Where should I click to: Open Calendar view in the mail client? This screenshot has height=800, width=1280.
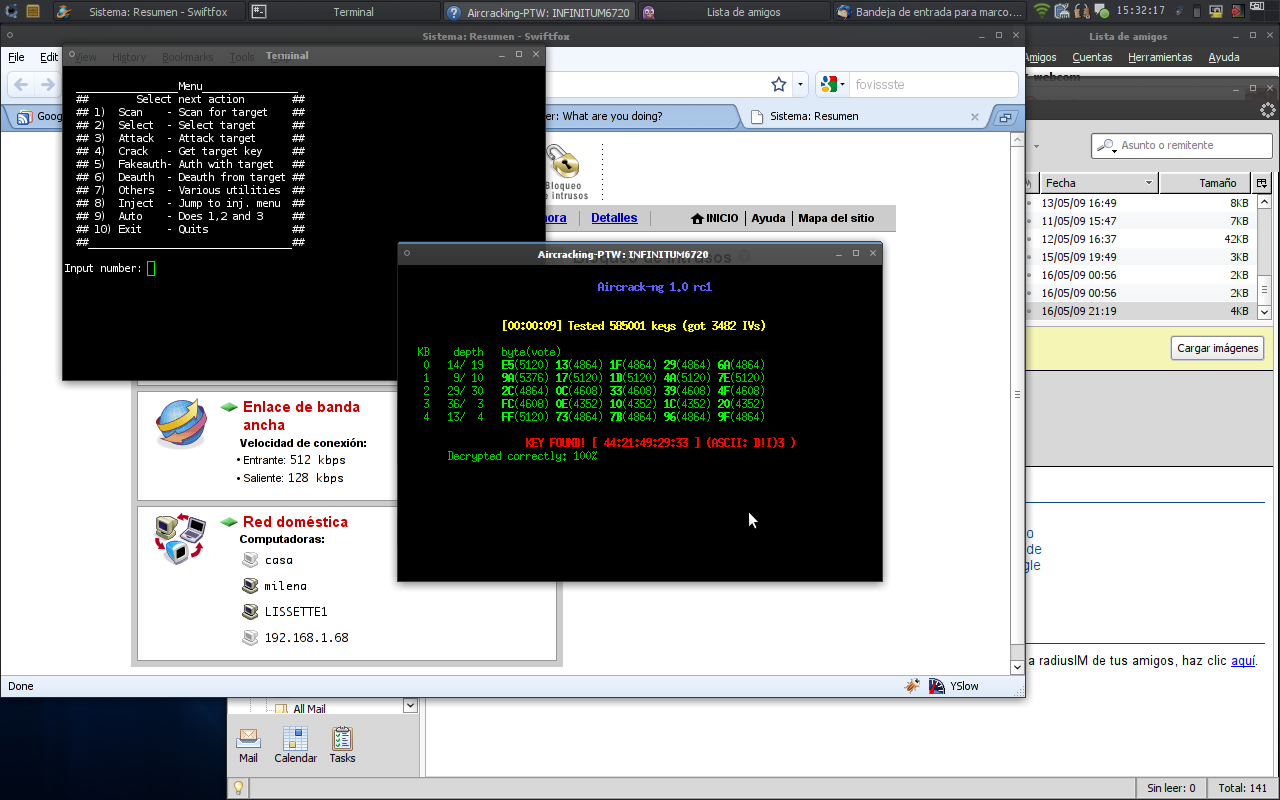(295, 745)
